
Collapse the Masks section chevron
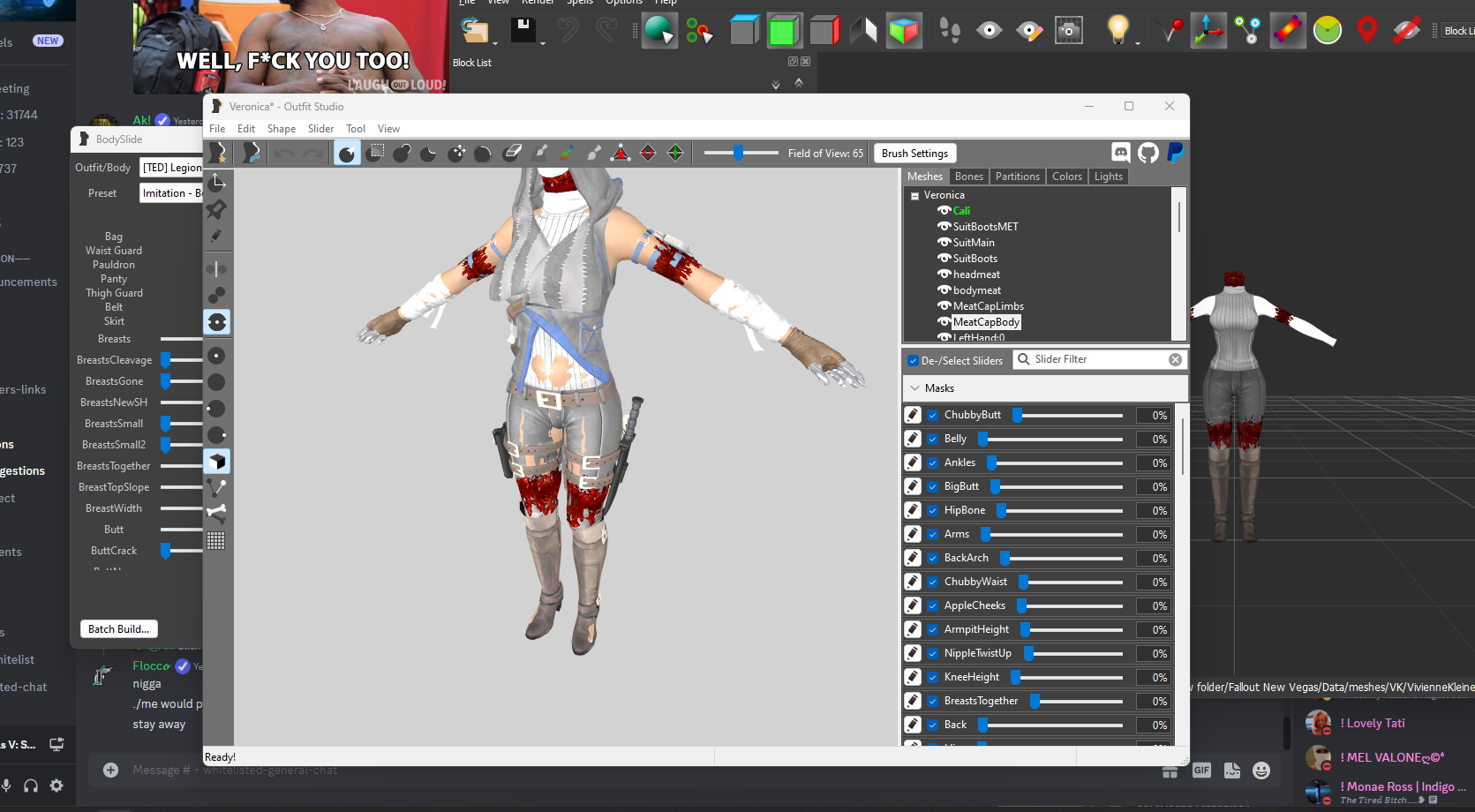point(914,388)
